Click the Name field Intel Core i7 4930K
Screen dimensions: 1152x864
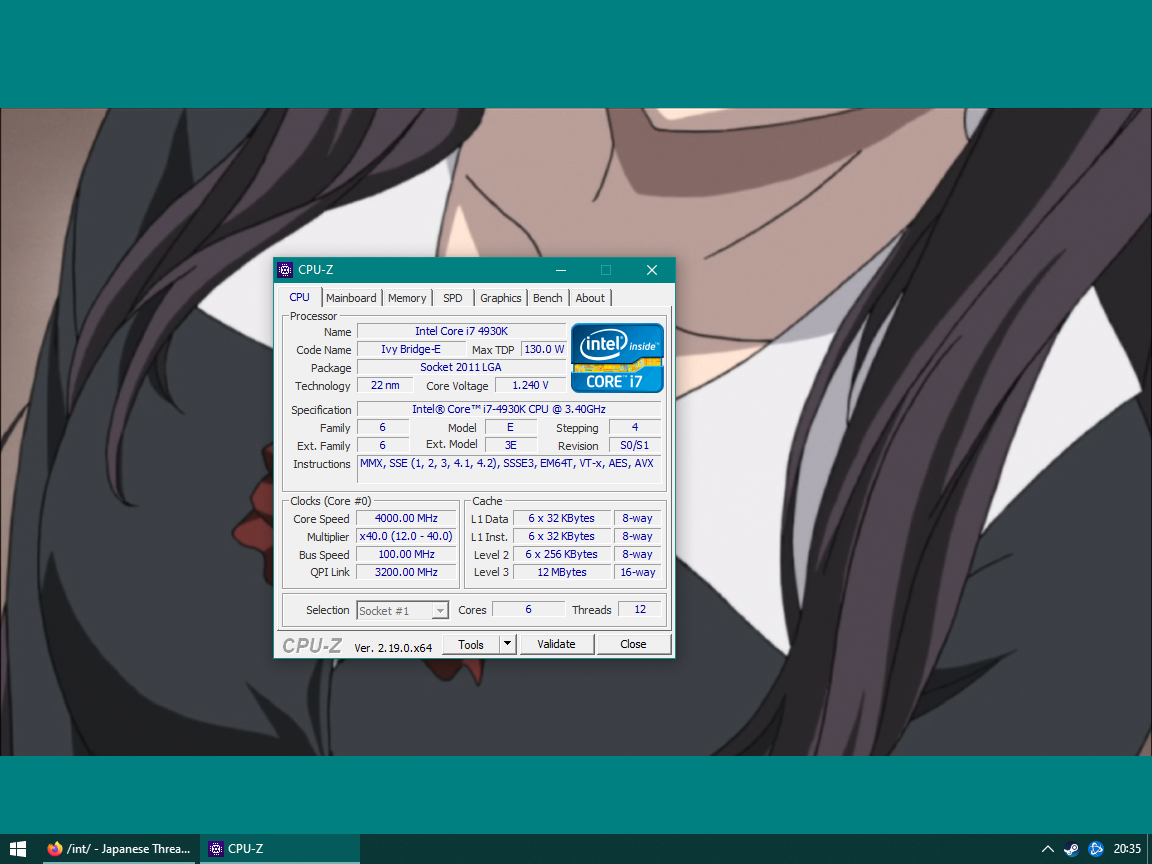click(461, 331)
